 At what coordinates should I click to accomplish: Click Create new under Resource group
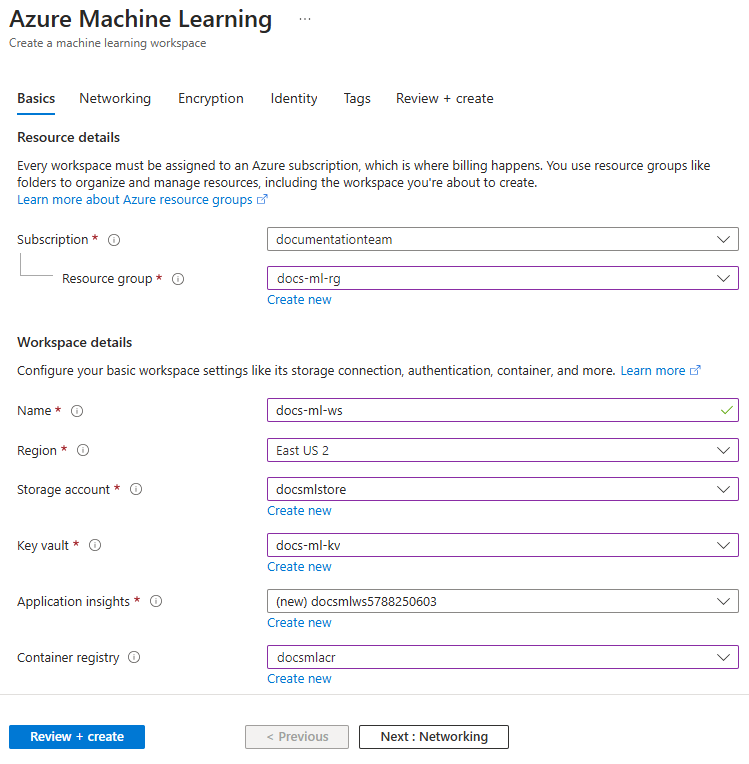299,300
